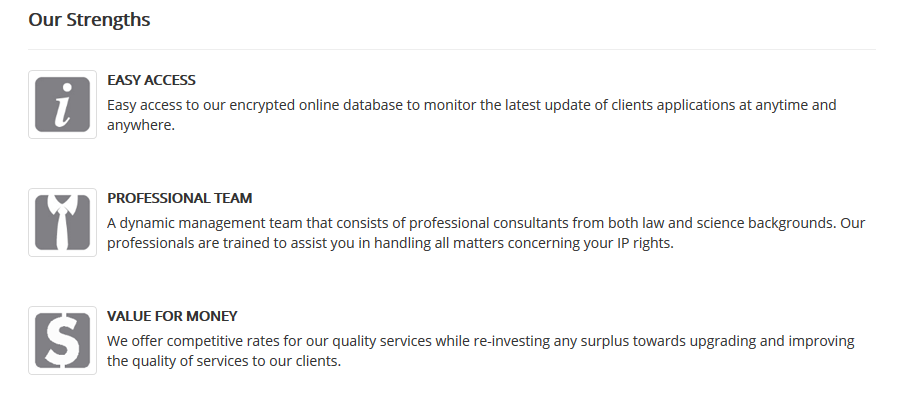Click the EASY ACCESS heading

click(151, 80)
